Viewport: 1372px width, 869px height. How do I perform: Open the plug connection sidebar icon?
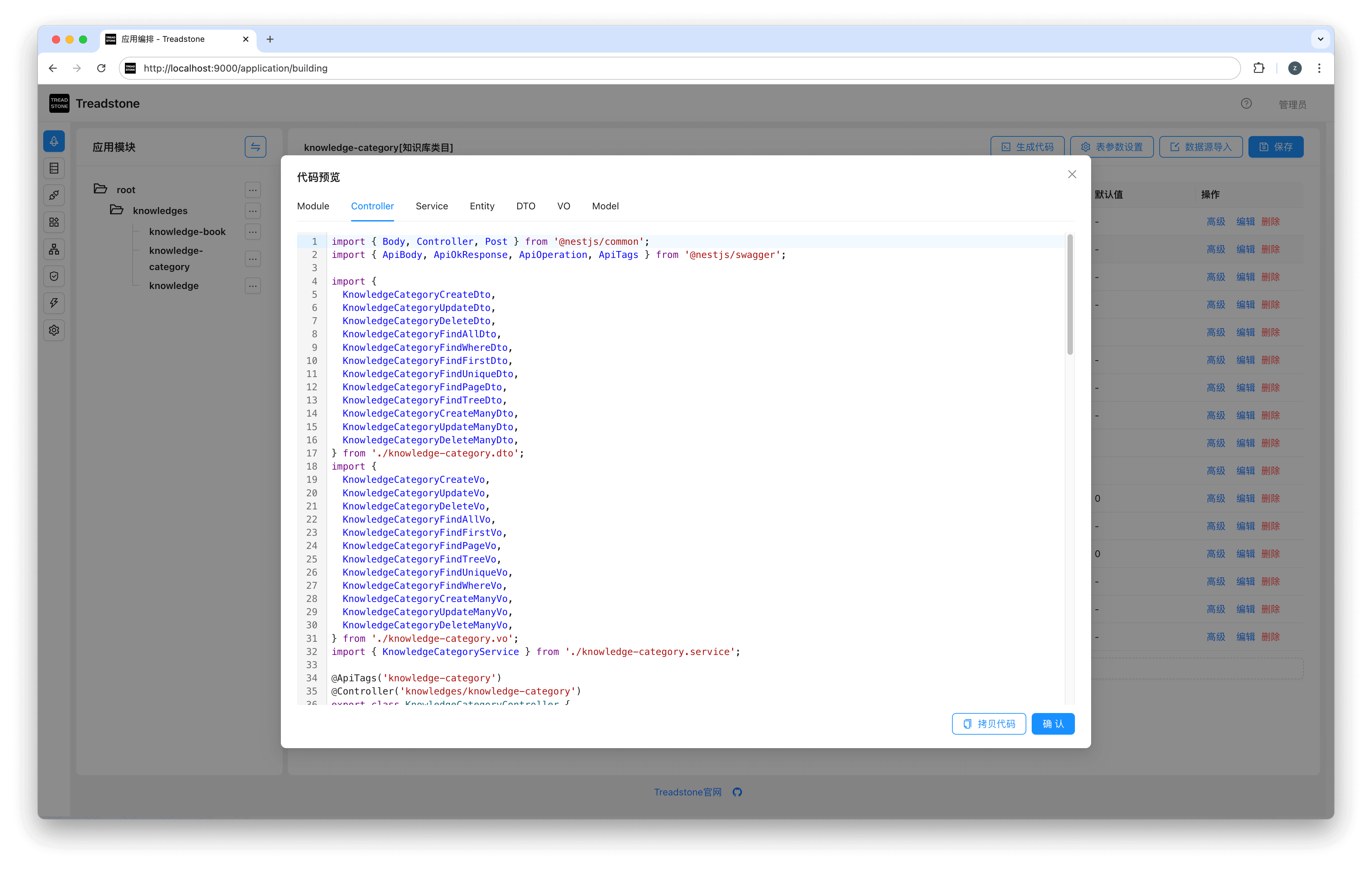point(54,195)
